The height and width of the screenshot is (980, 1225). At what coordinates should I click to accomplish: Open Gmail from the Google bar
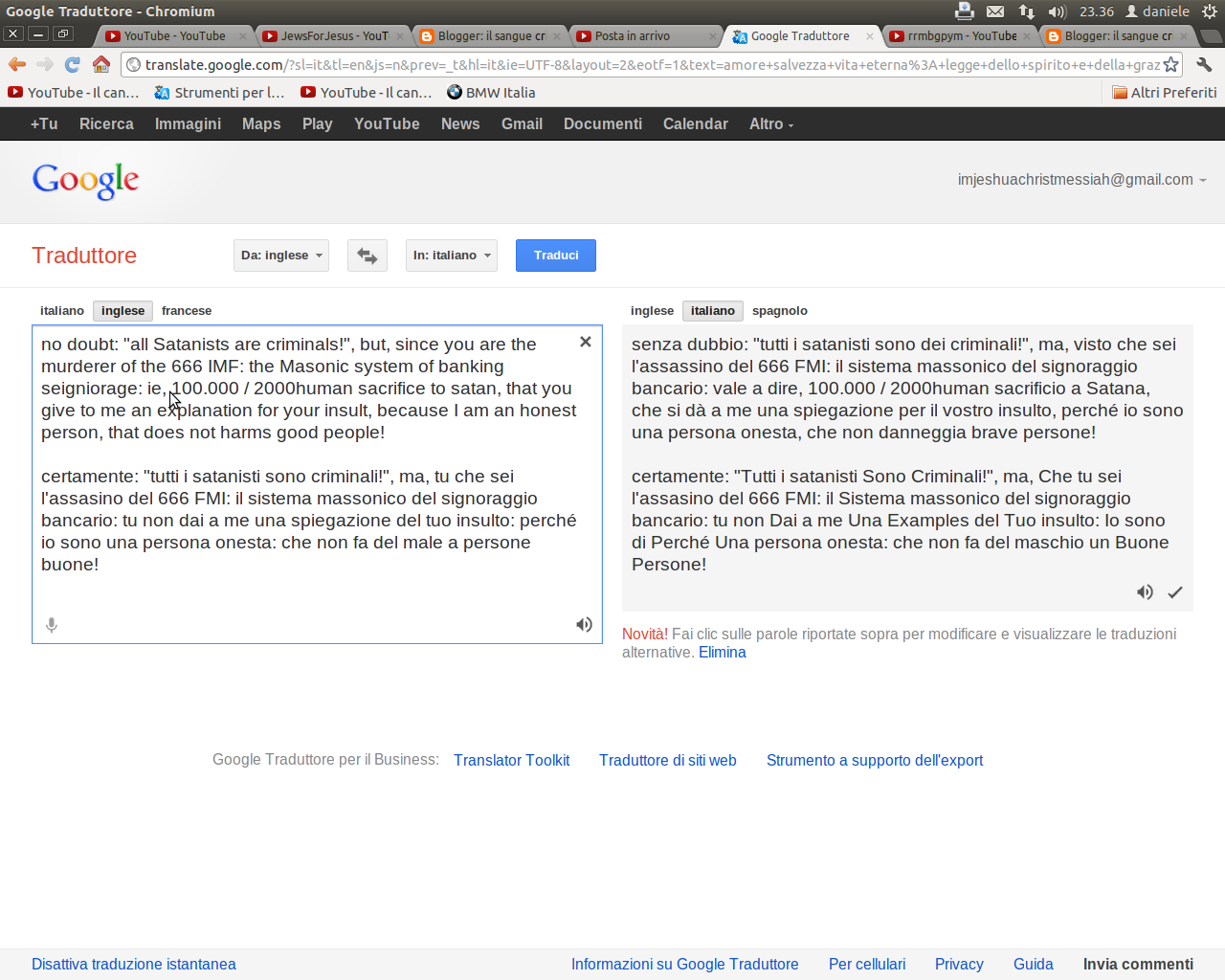522,124
